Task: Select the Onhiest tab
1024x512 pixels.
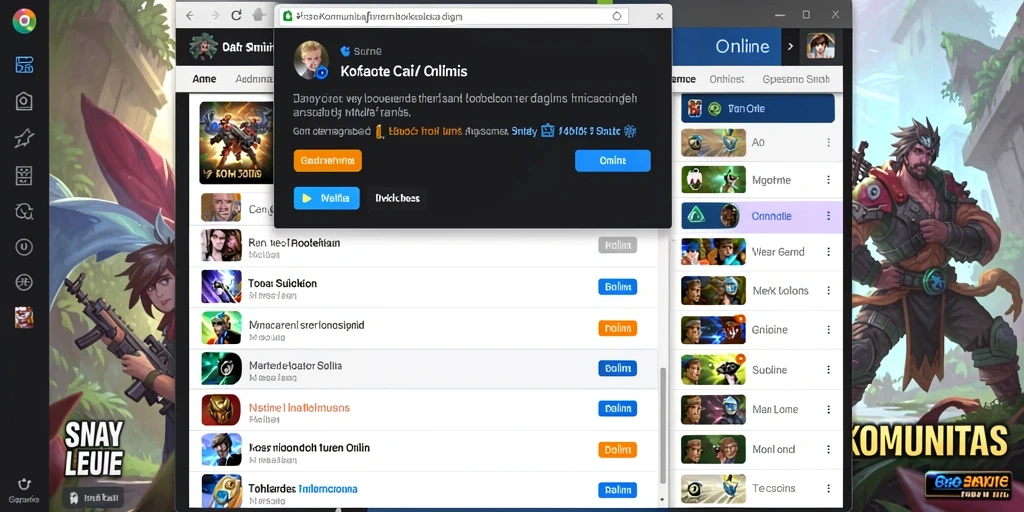Action: coord(727,79)
